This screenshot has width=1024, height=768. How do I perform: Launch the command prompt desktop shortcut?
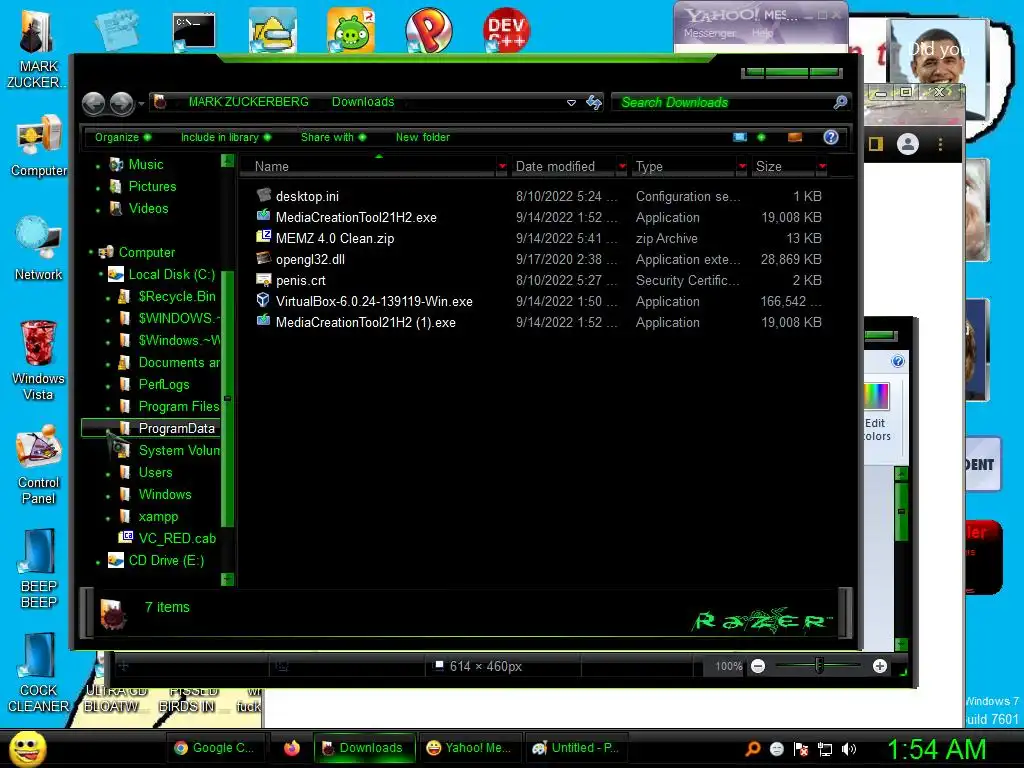(x=194, y=31)
